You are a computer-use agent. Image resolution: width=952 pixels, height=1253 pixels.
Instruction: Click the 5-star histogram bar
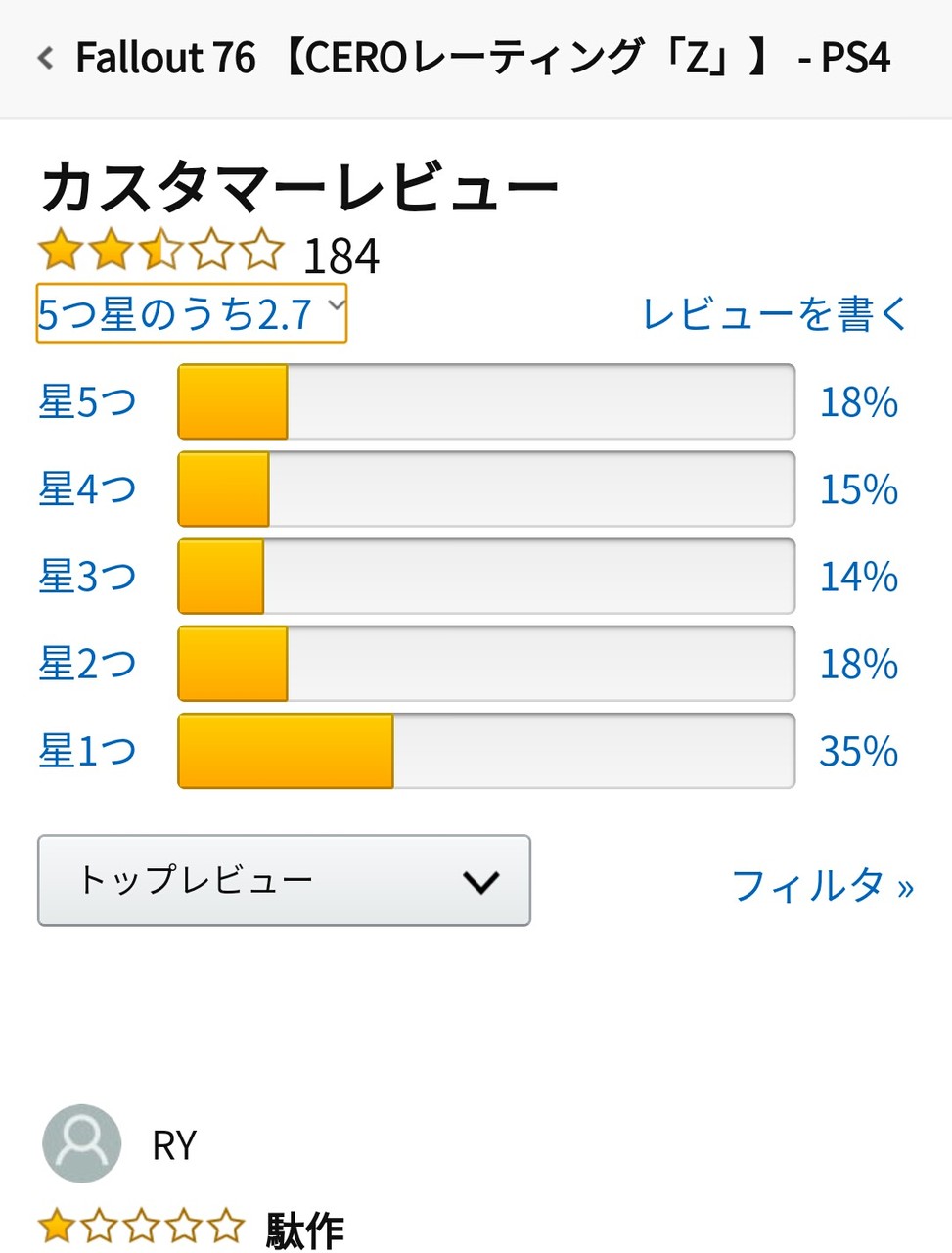coord(486,402)
